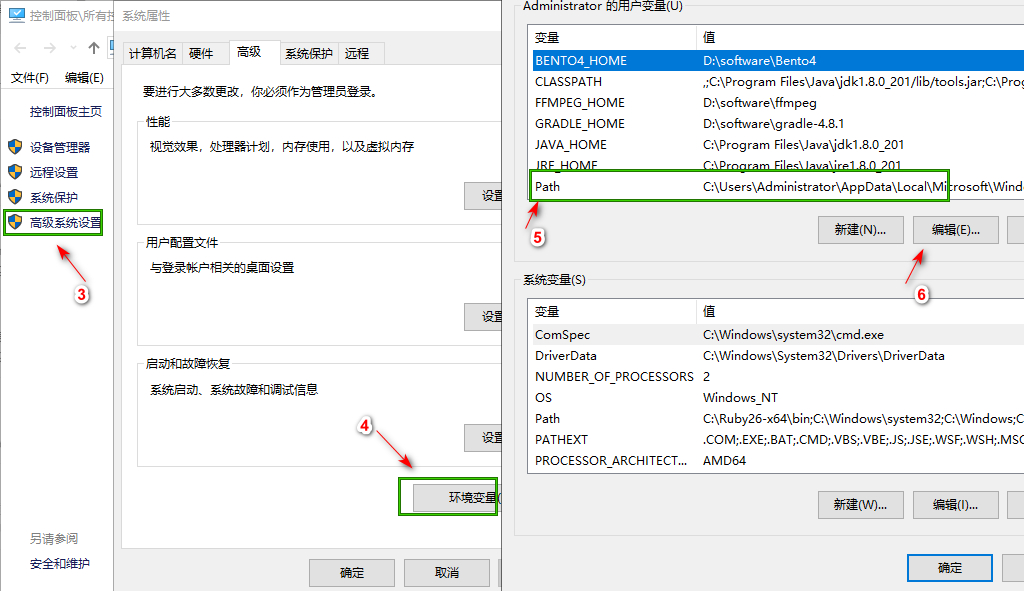1024x591 pixels.
Task: Click user variables 变量 column header
Action: click(x=614, y=38)
